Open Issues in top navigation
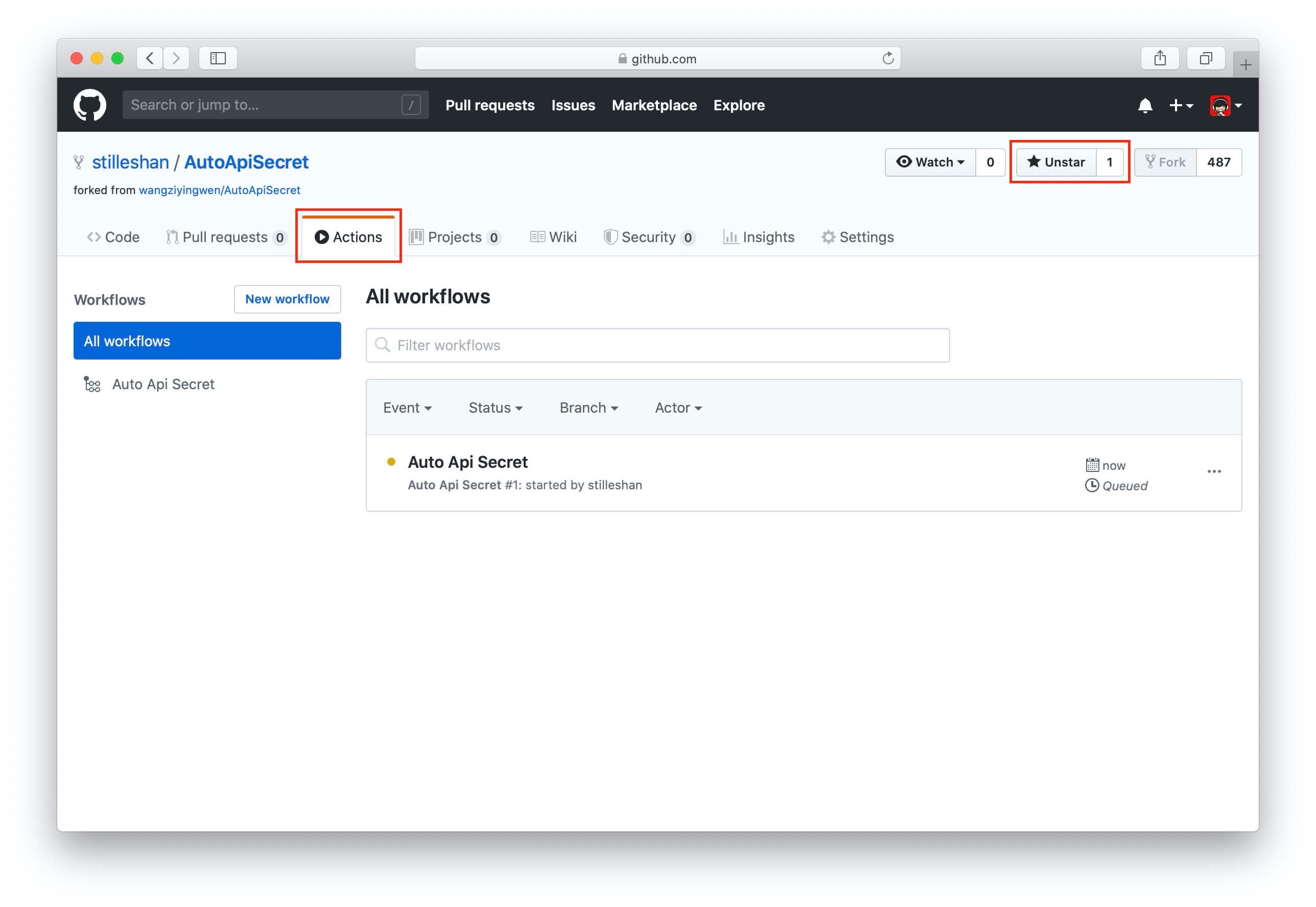Image resolution: width=1316 pixels, height=907 pixels. pos(573,105)
